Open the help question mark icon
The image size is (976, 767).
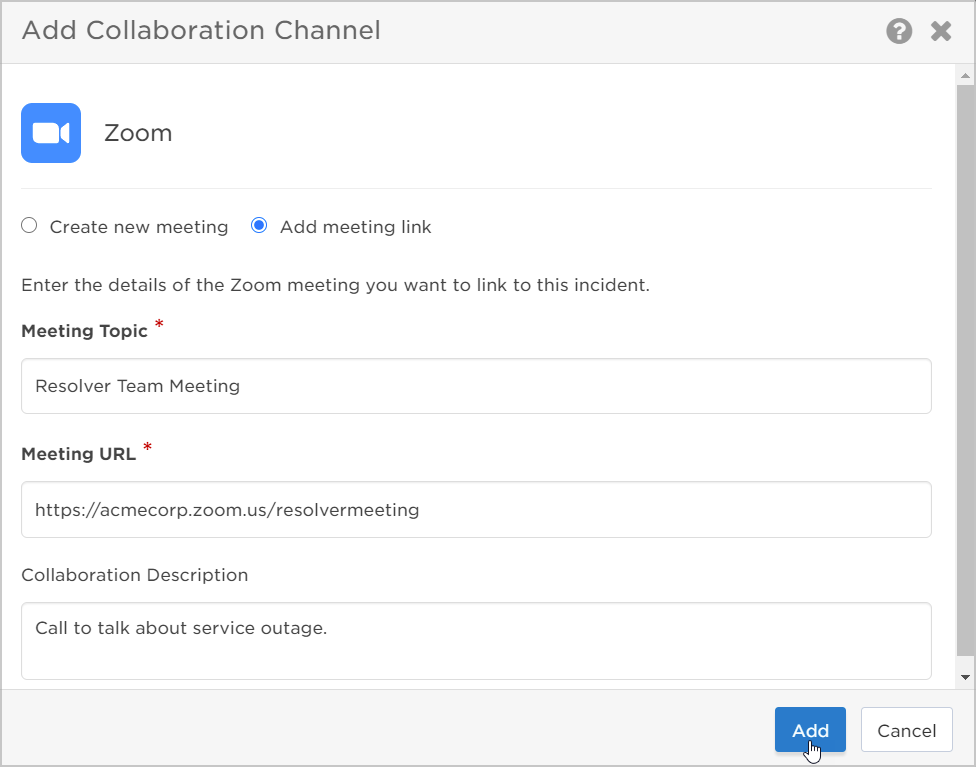(899, 31)
